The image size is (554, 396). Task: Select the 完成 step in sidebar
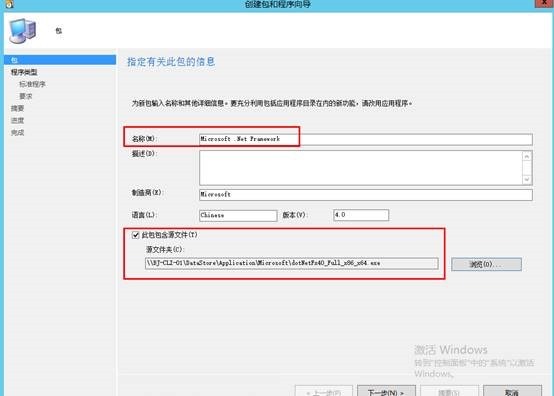tap(17, 132)
